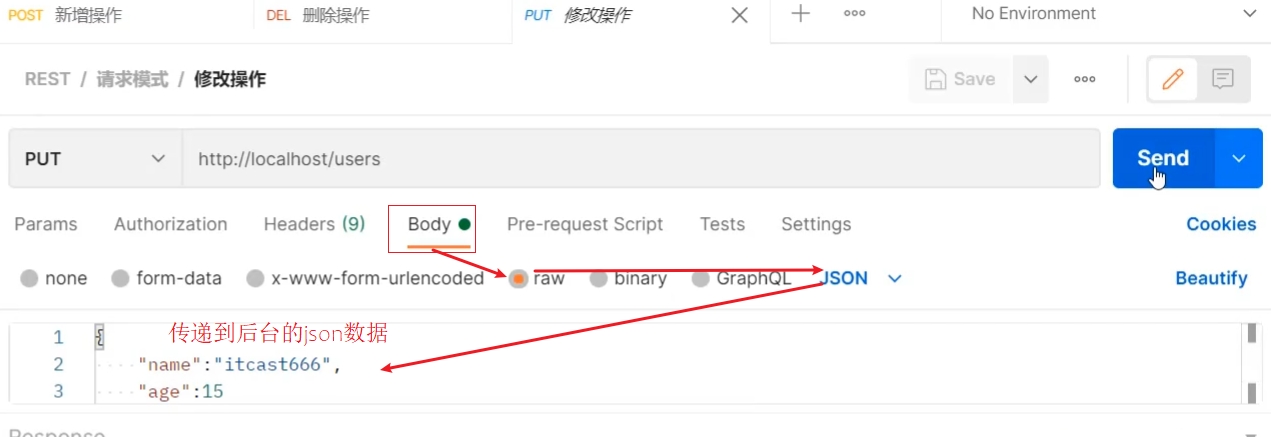This screenshot has width=1271, height=437.
Task: Open the request's more actions ellipsis
Action: pos(1084,79)
